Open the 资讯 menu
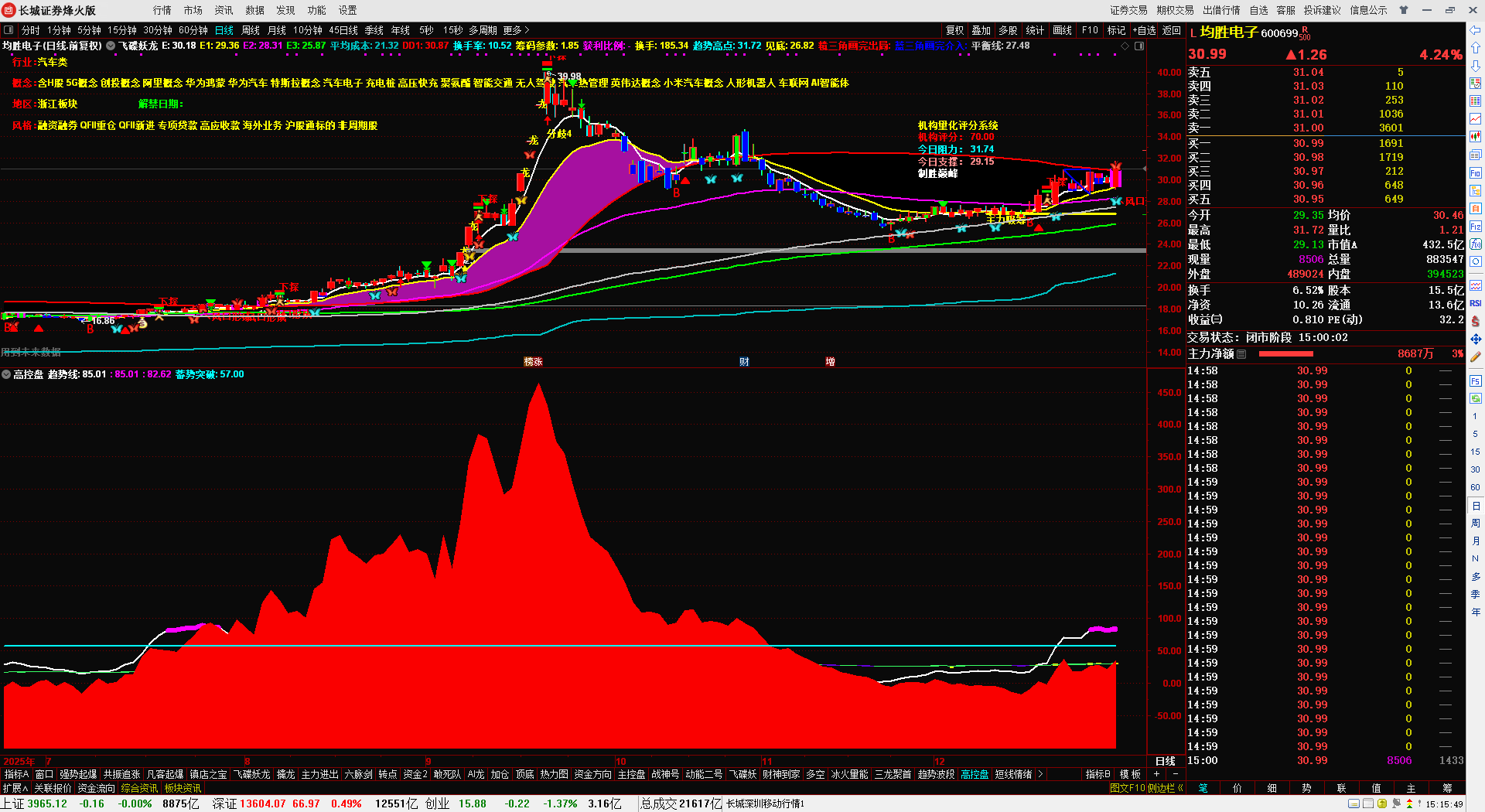 (224, 10)
